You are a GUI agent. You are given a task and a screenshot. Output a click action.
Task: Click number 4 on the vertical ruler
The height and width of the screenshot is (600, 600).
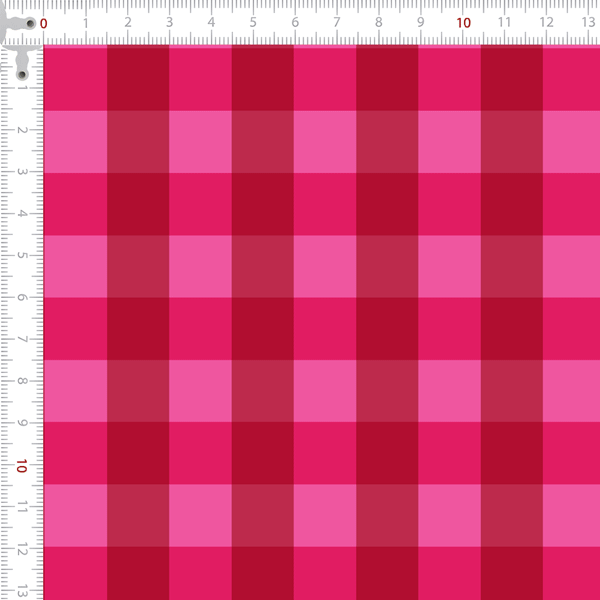tap(22, 213)
